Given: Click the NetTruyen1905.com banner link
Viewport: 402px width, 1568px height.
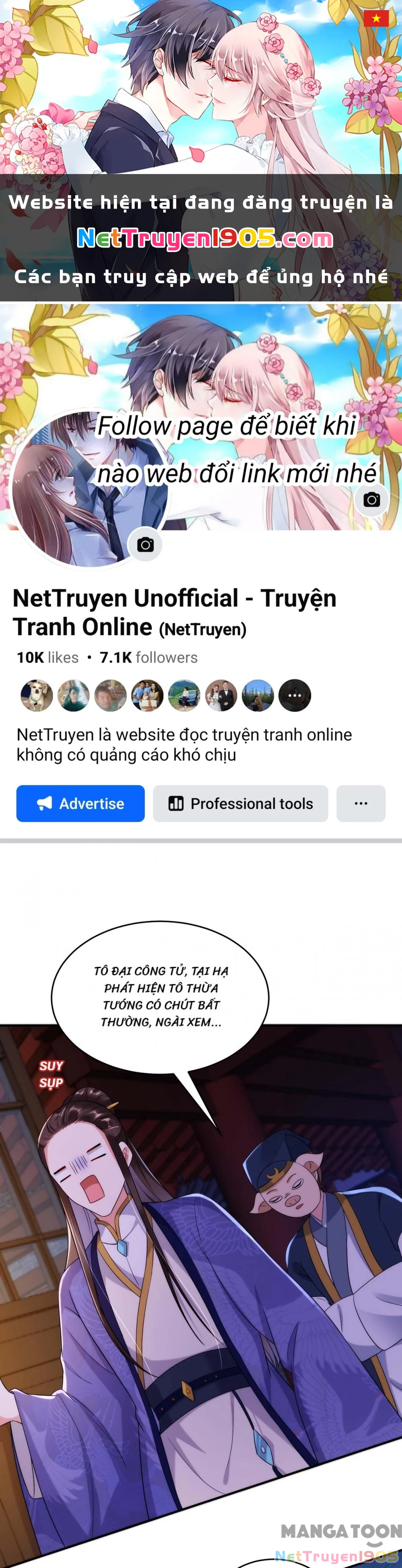Looking at the screenshot, I should pos(205,239).
